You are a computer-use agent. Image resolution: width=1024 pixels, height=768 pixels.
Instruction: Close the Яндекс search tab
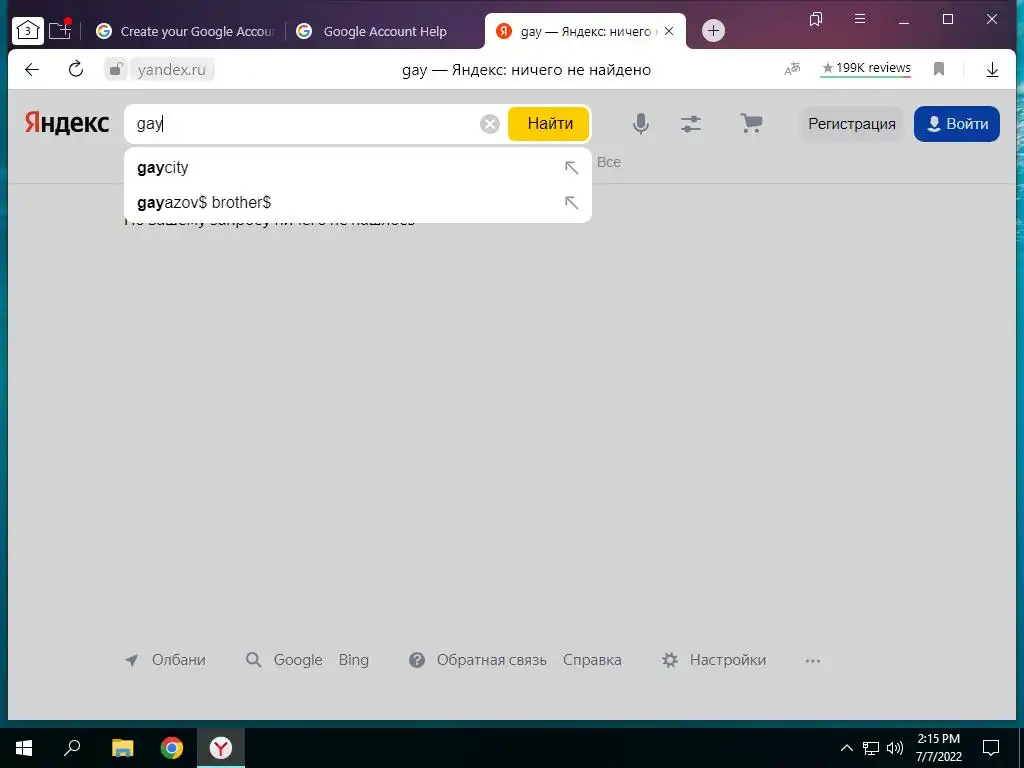(669, 31)
